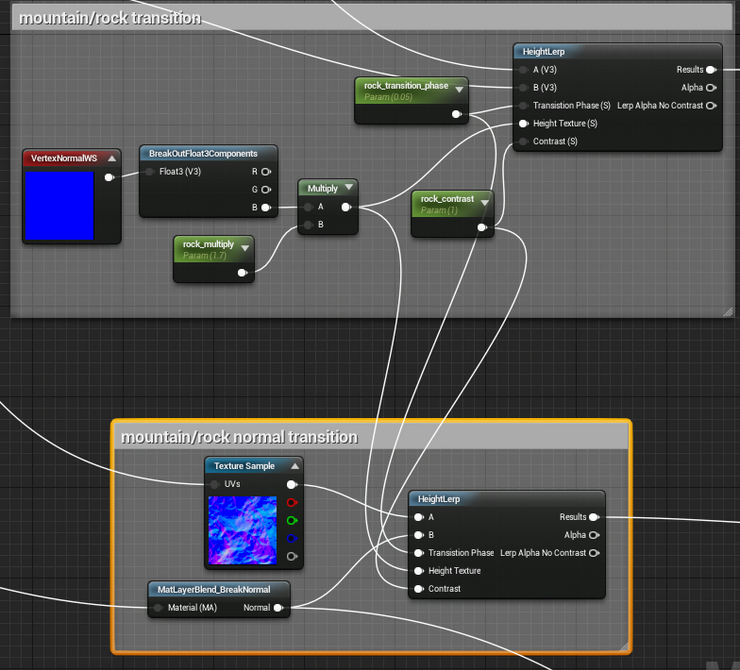Select the MatLayerBlend_BreakNormal node title
The height and width of the screenshot is (670, 740).
(x=214, y=590)
